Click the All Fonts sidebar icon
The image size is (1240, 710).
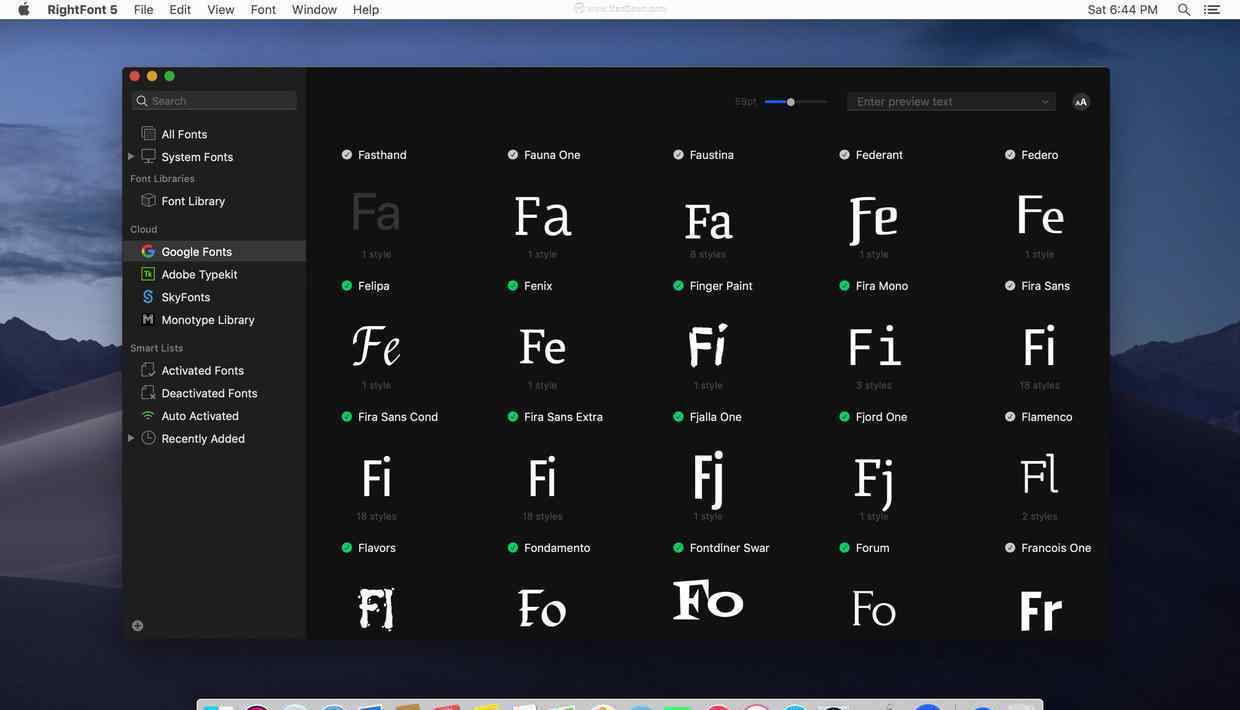point(148,133)
